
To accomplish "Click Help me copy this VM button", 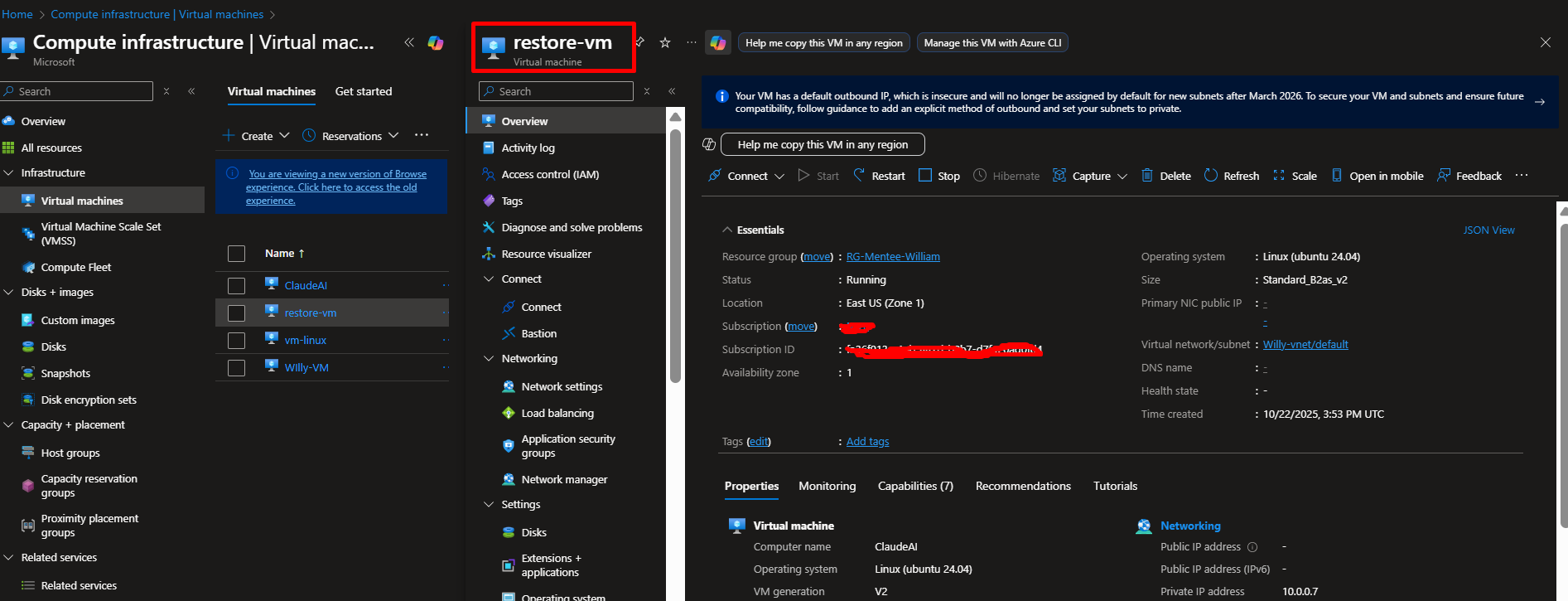I will click(x=823, y=144).
